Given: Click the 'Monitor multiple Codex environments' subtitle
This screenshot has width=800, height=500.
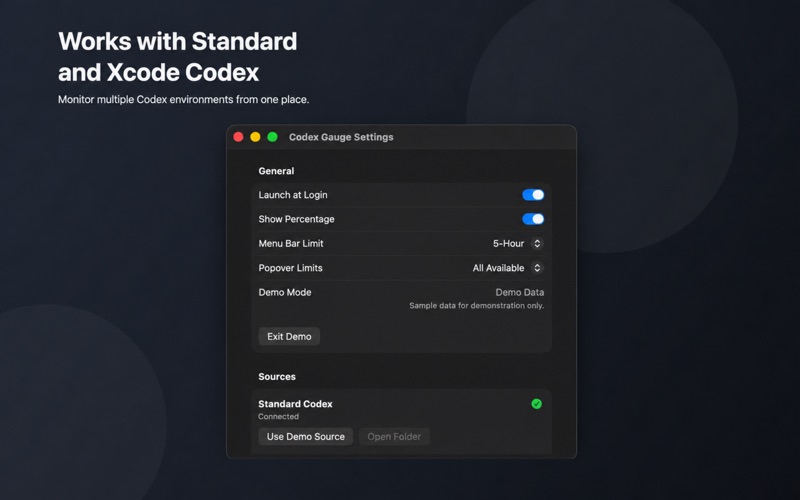Looking at the screenshot, I should click(x=184, y=99).
